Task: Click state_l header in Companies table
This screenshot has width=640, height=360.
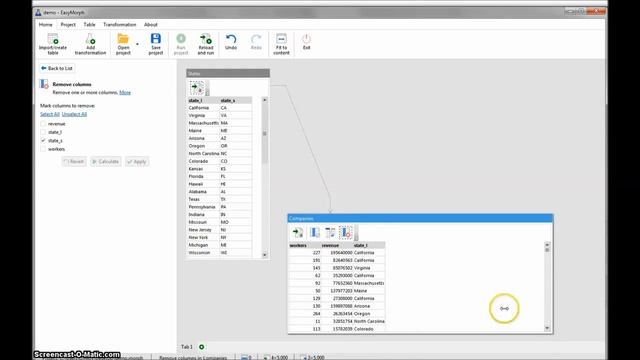Action: pyautogui.click(x=369, y=246)
